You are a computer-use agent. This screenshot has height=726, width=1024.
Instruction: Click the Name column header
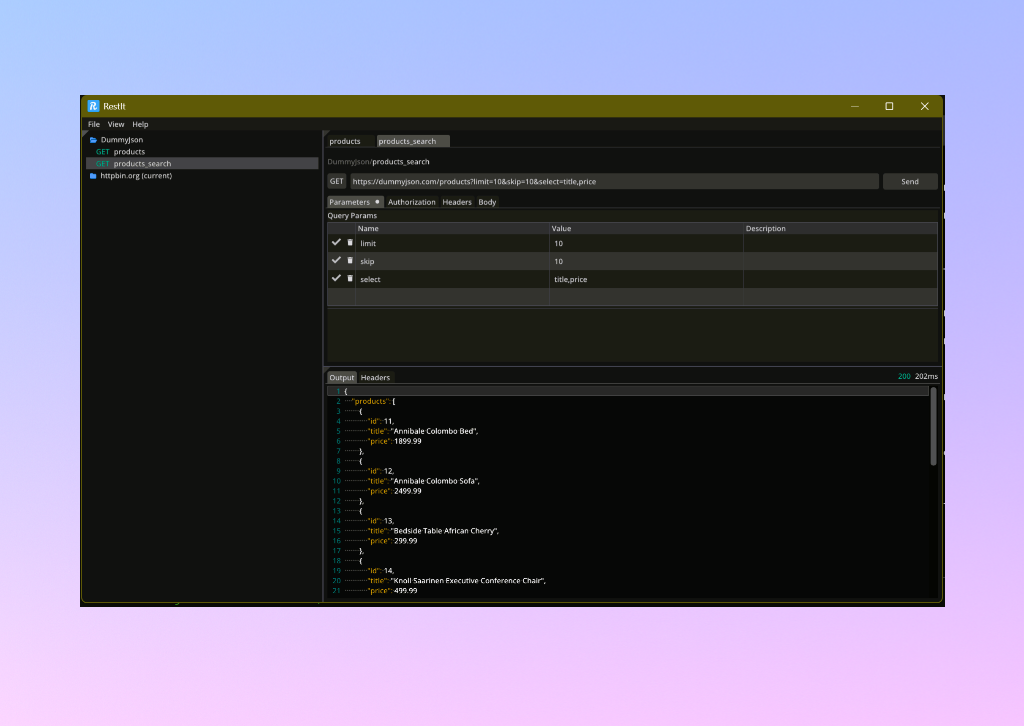(x=452, y=229)
